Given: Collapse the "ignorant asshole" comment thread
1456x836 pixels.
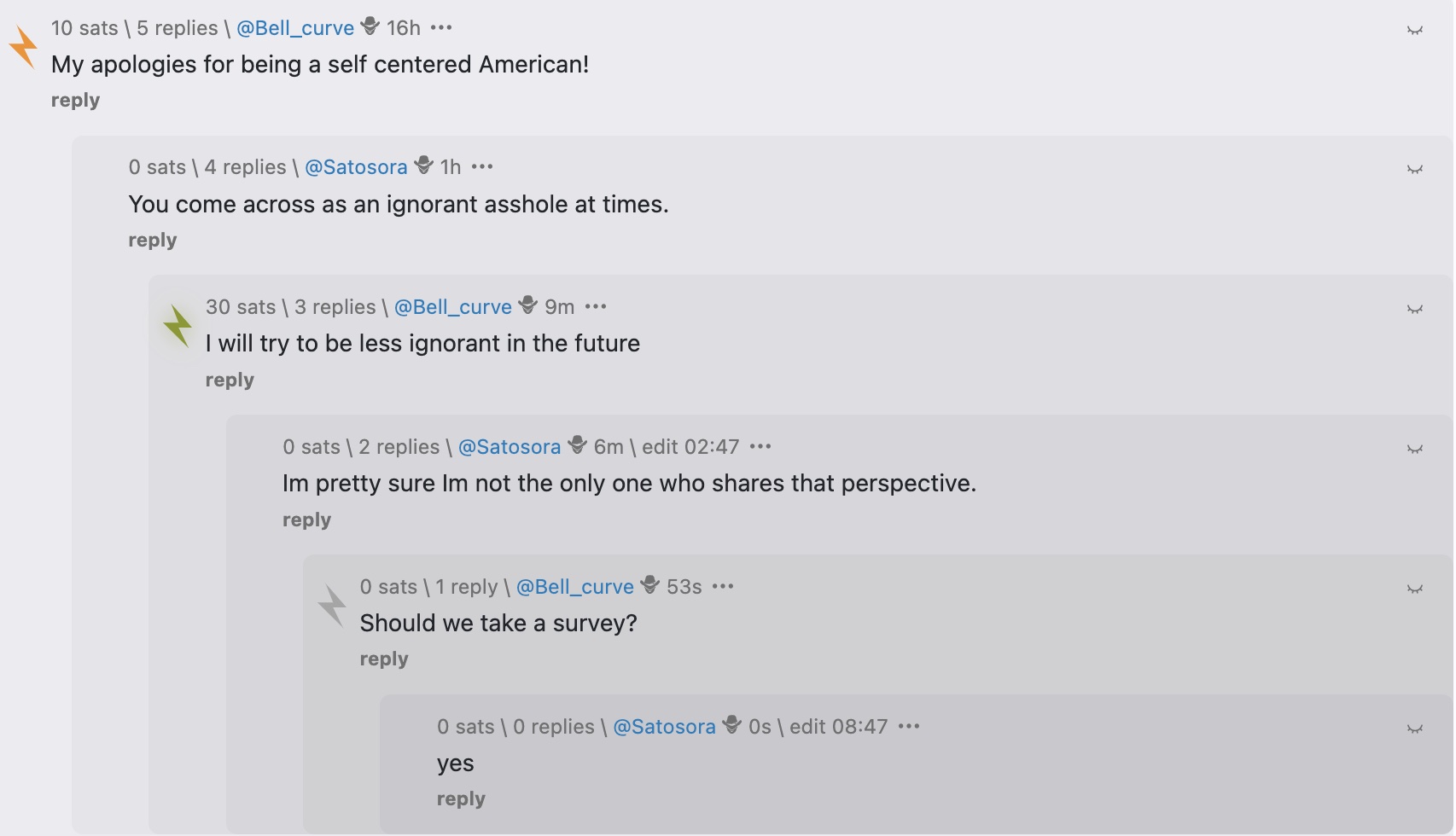Looking at the screenshot, I should [1414, 170].
